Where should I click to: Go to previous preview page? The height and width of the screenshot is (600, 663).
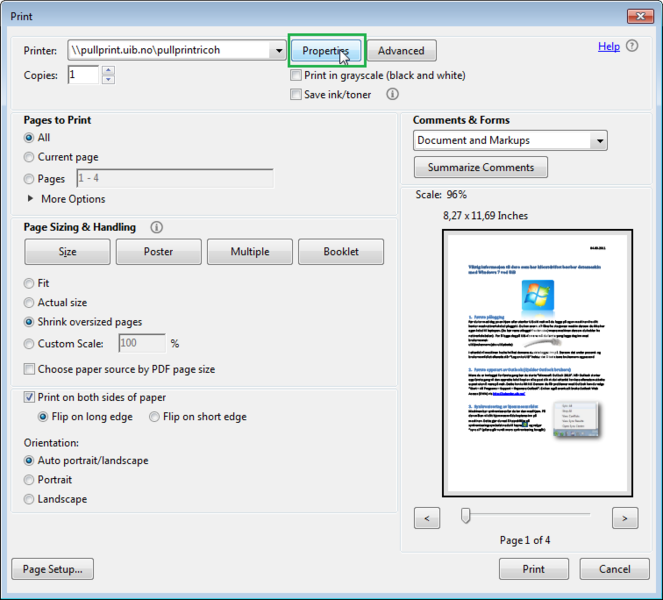427,518
